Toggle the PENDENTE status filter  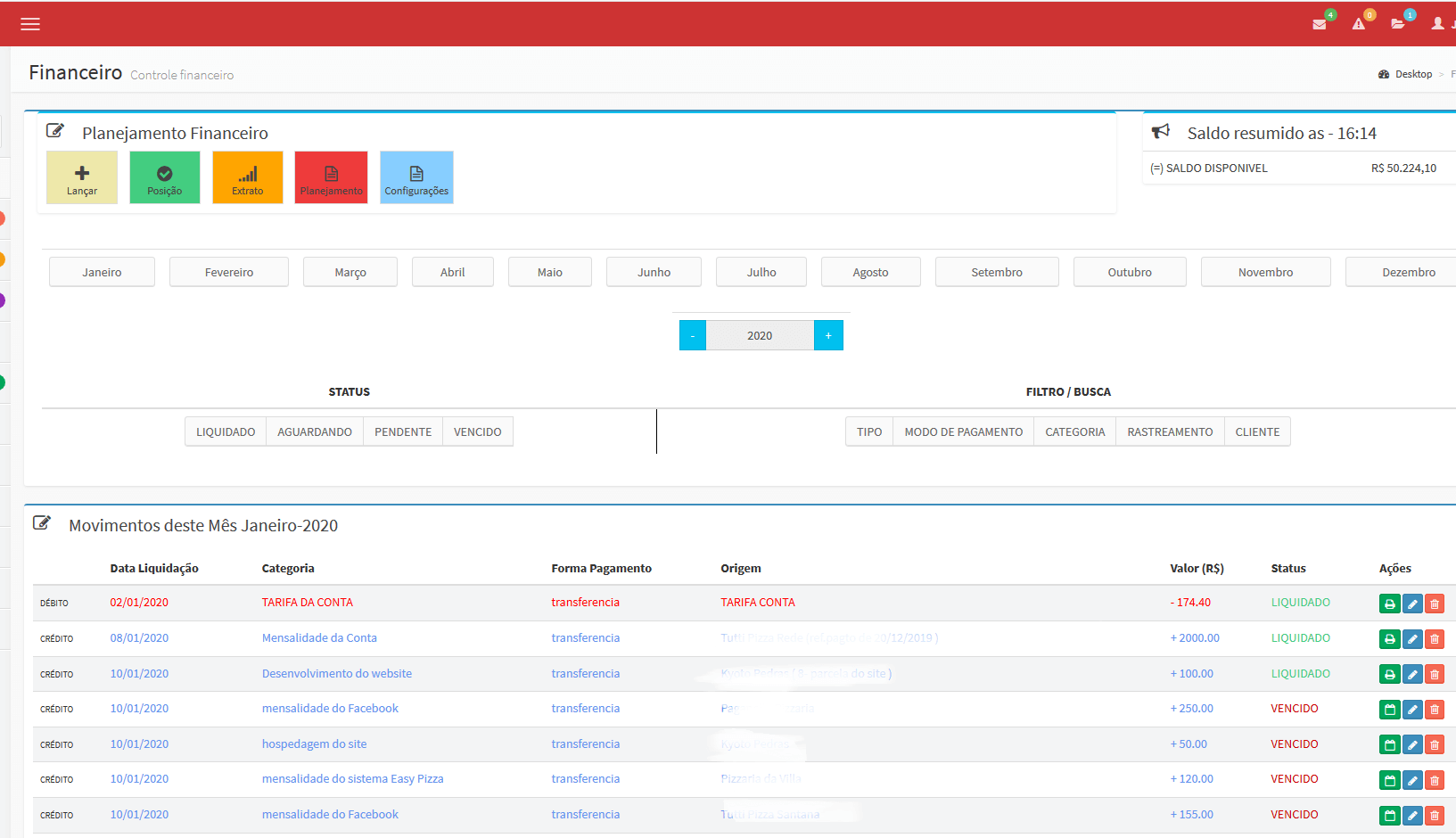403,432
